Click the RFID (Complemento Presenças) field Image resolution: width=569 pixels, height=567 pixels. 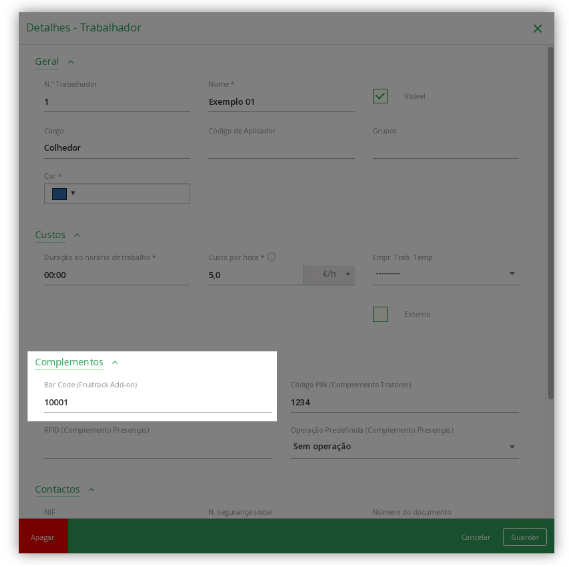pyautogui.click(x=158, y=449)
